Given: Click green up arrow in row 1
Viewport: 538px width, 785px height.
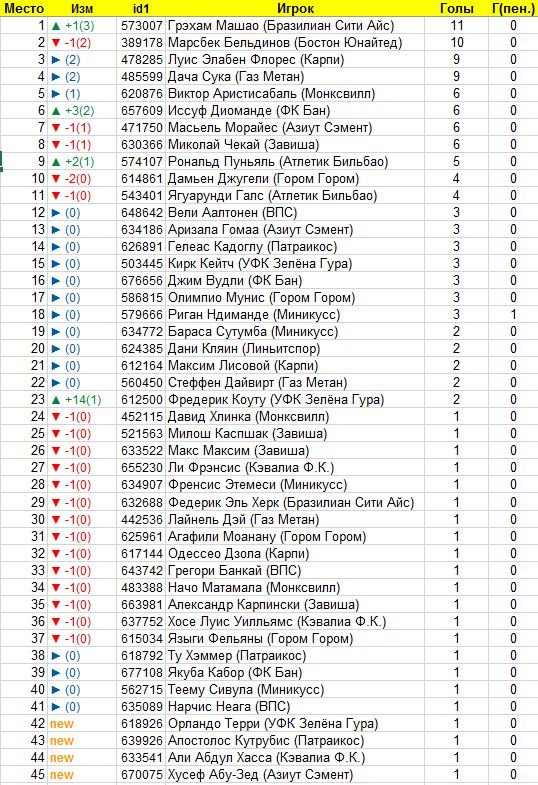Looking at the screenshot, I should (56, 26).
